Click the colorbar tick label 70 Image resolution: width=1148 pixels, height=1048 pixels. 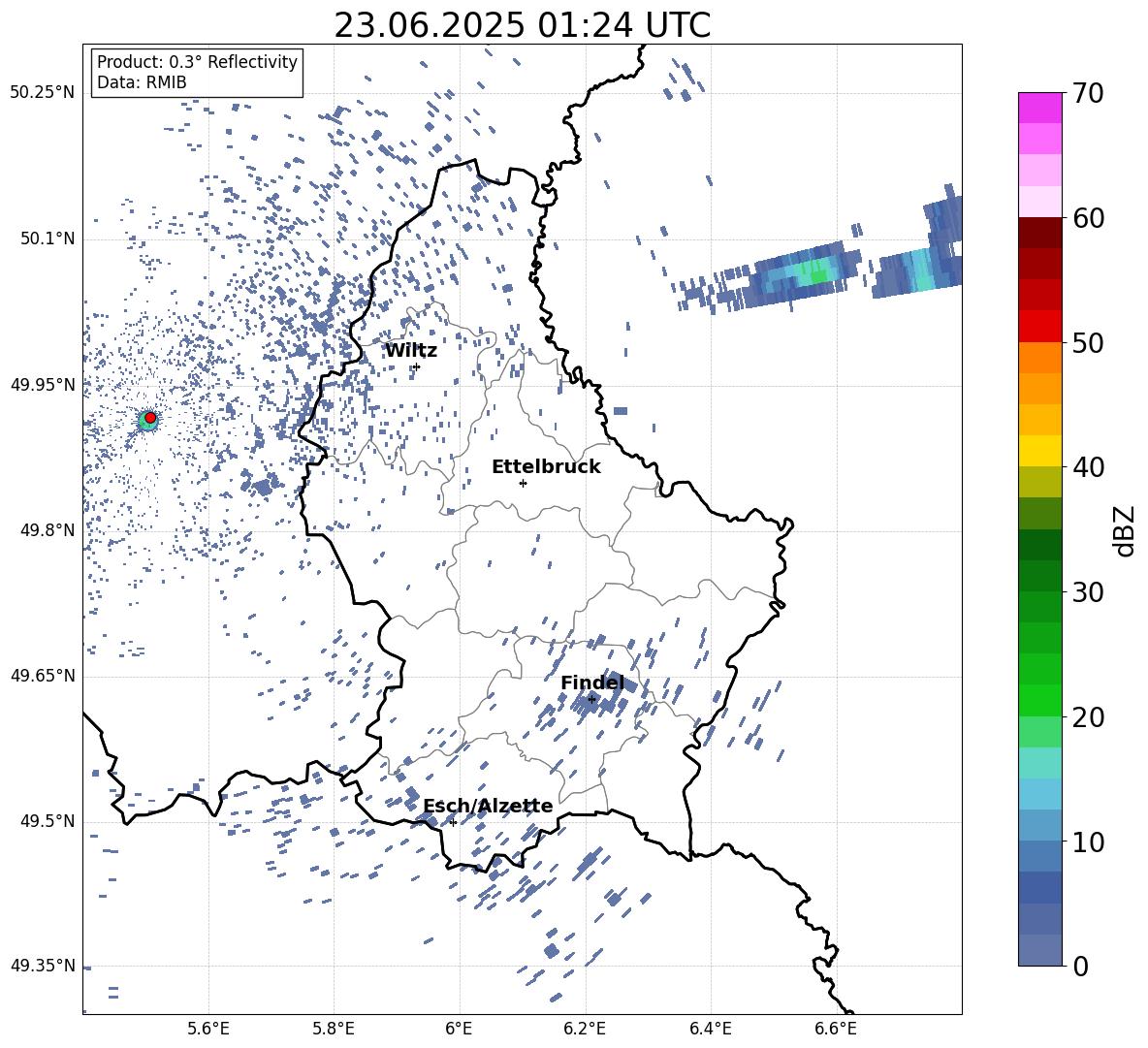(1088, 93)
